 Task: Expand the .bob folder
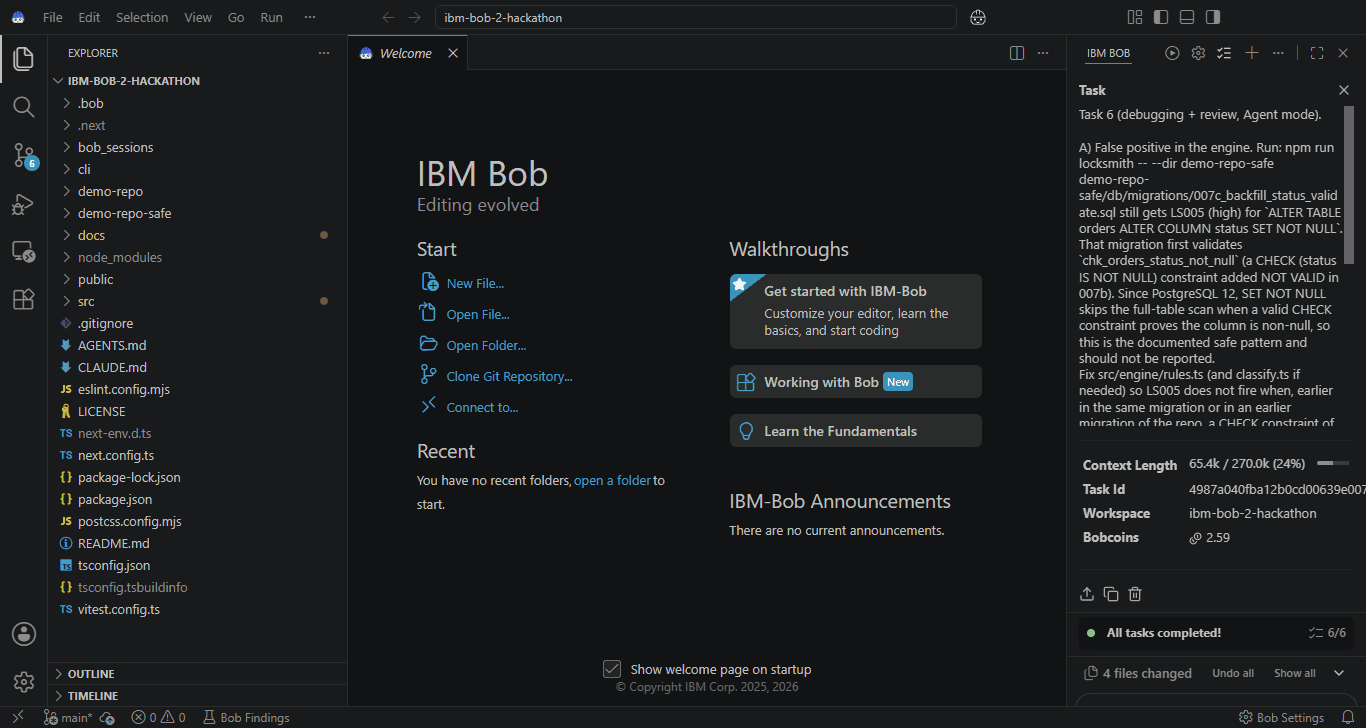[197, 103]
